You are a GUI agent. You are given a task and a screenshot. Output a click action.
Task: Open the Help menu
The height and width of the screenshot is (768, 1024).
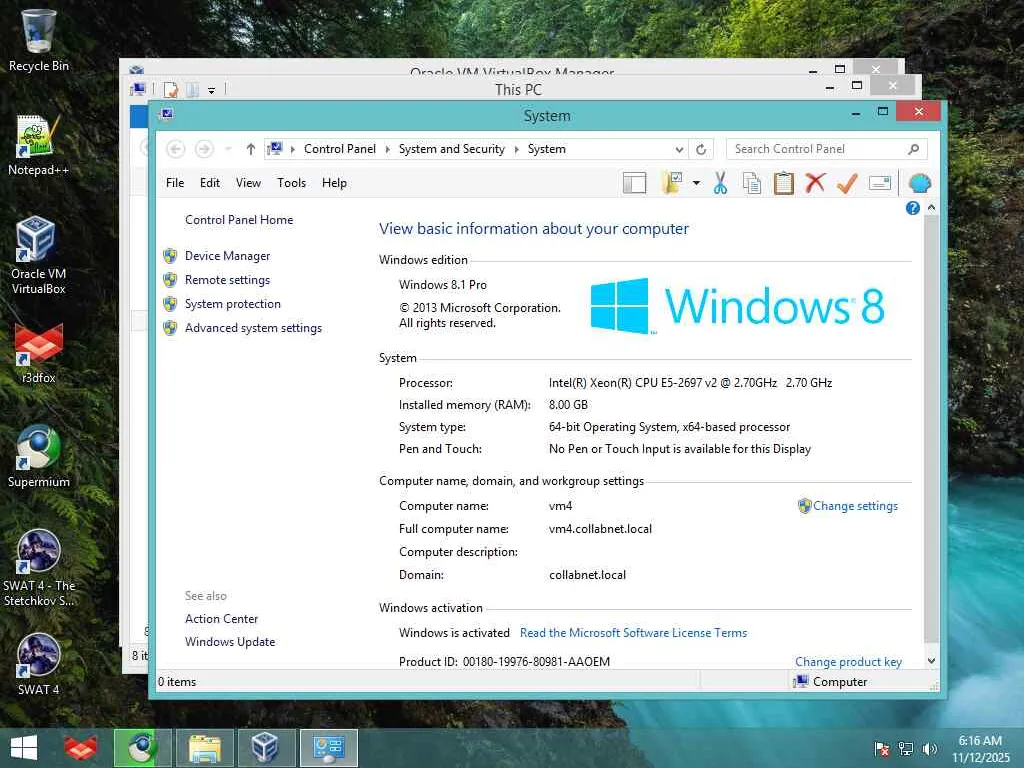334,183
